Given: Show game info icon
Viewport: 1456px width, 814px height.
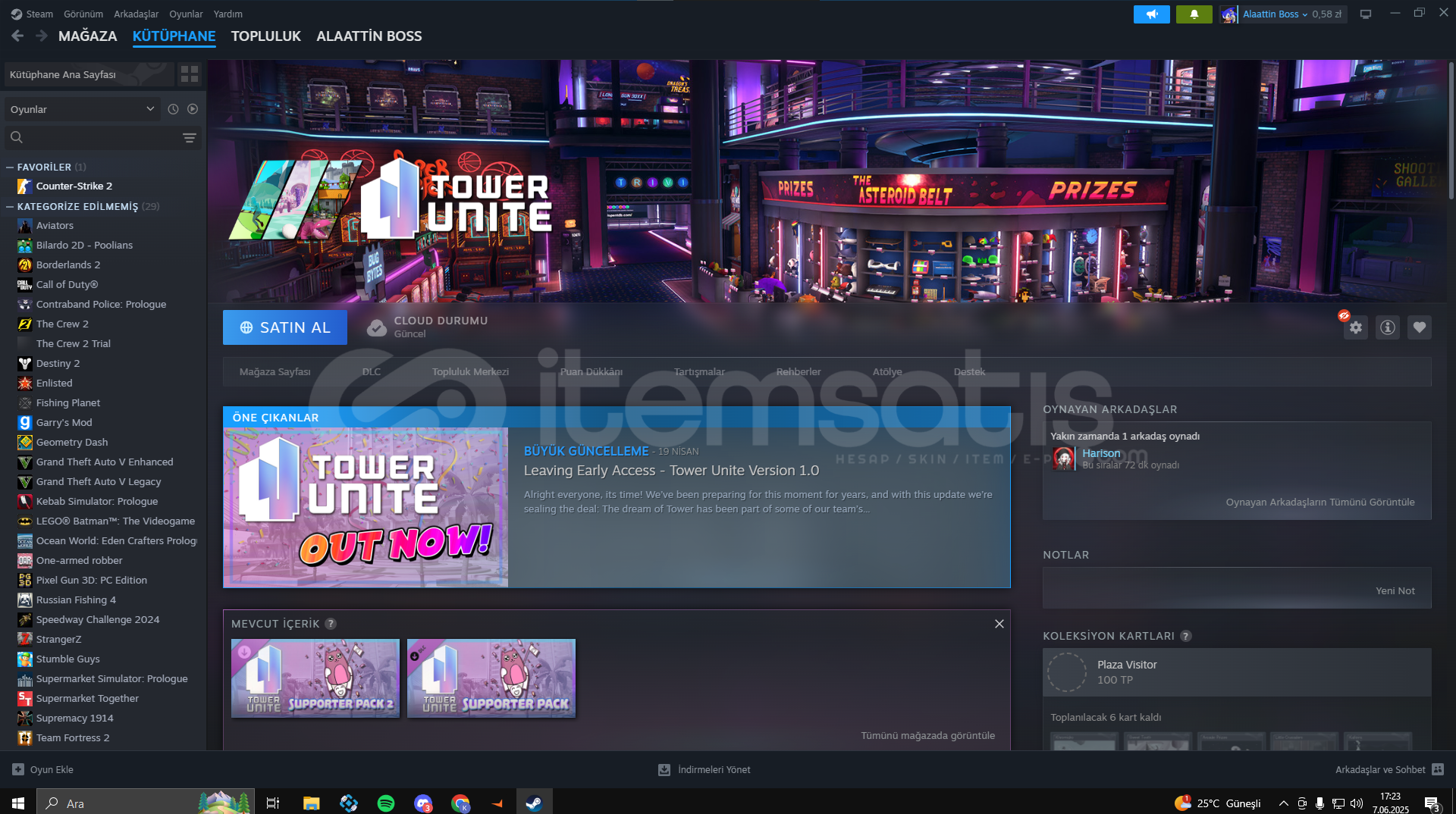Looking at the screenshot, I should click(1387, 327).
